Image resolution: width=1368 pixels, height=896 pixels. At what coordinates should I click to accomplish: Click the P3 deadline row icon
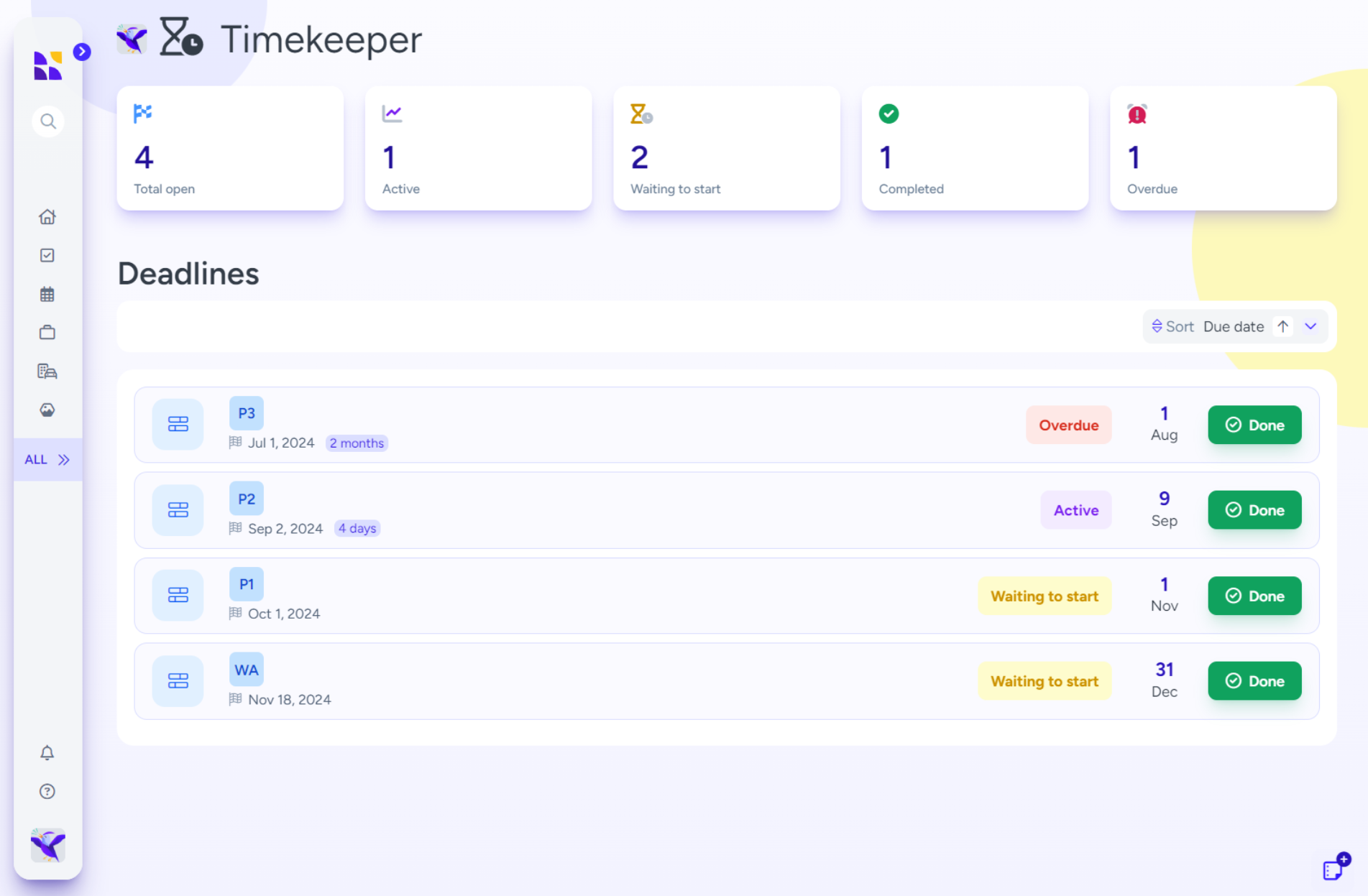pyautogui.click(x=178, y=425)
